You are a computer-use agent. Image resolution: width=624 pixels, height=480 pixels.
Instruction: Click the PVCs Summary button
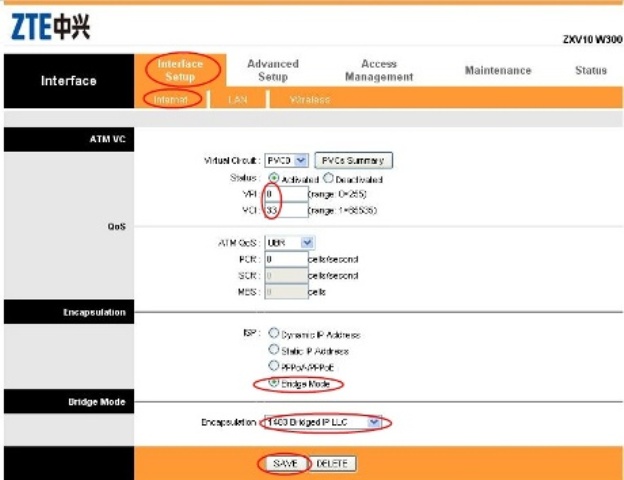353,160
